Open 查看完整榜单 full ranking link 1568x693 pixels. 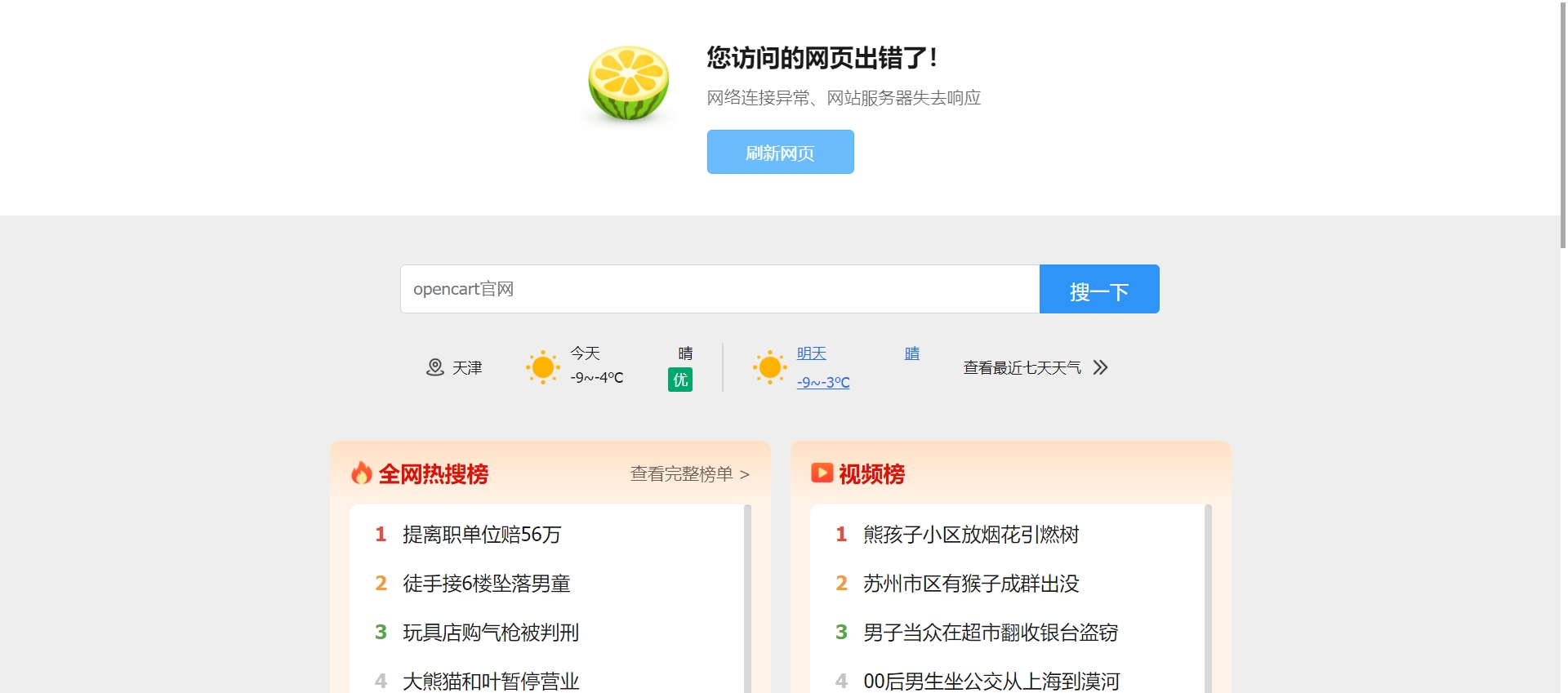(x=690, y=474)
